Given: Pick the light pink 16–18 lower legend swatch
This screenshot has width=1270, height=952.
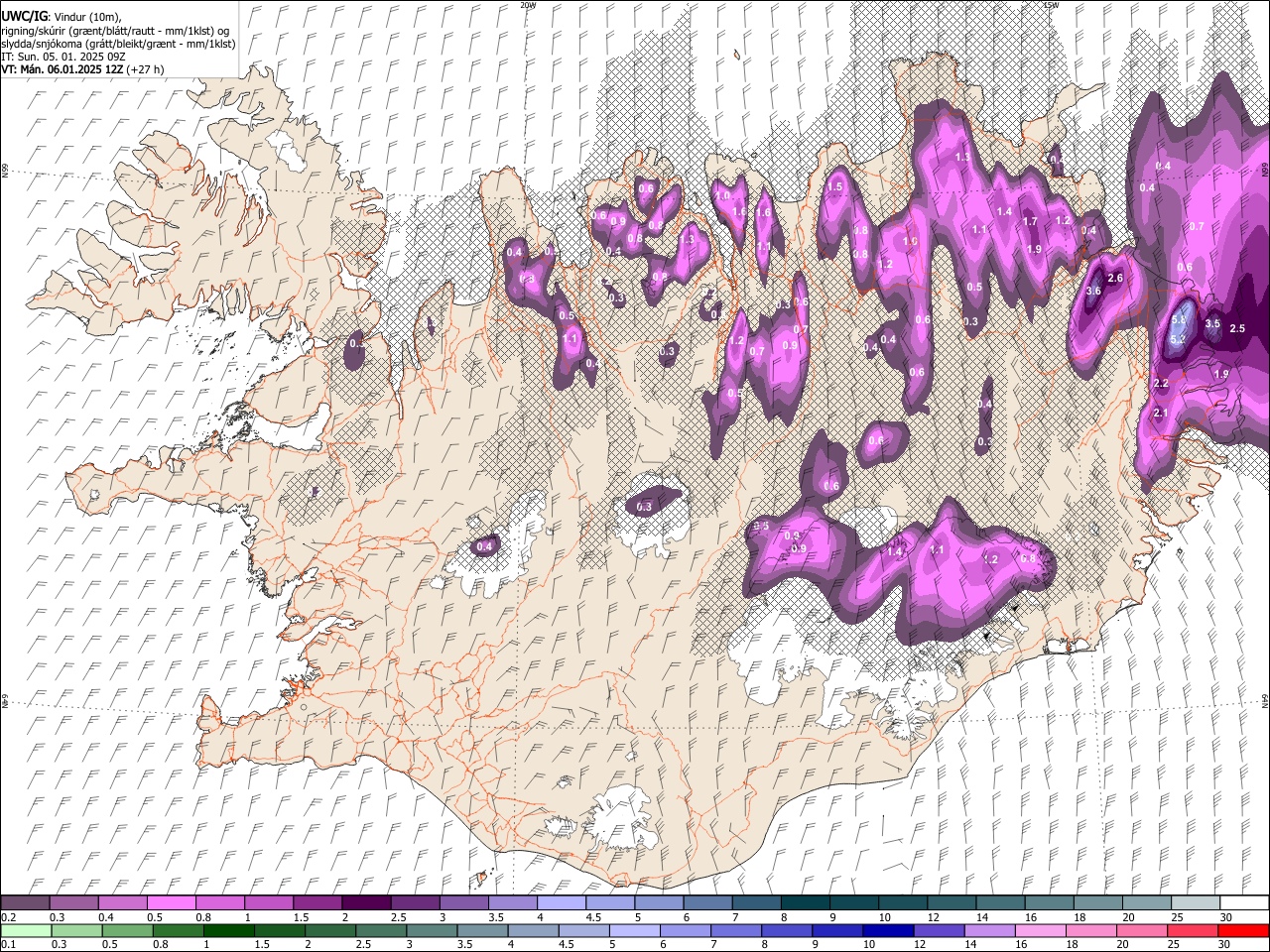Looking at the screenshot, I should pyautogui.click(x=1040, y=931).
